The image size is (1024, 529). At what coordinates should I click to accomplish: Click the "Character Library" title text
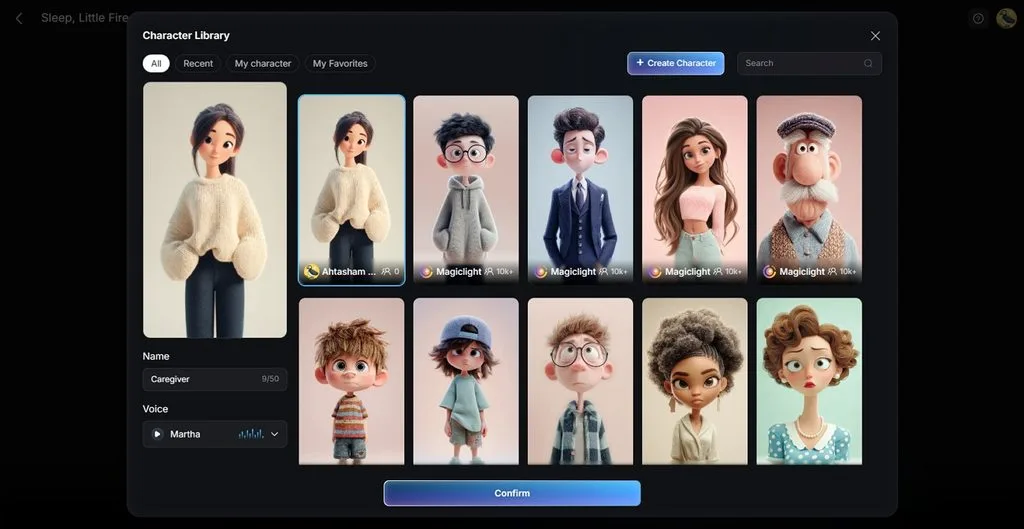click(x=186, y=35)
